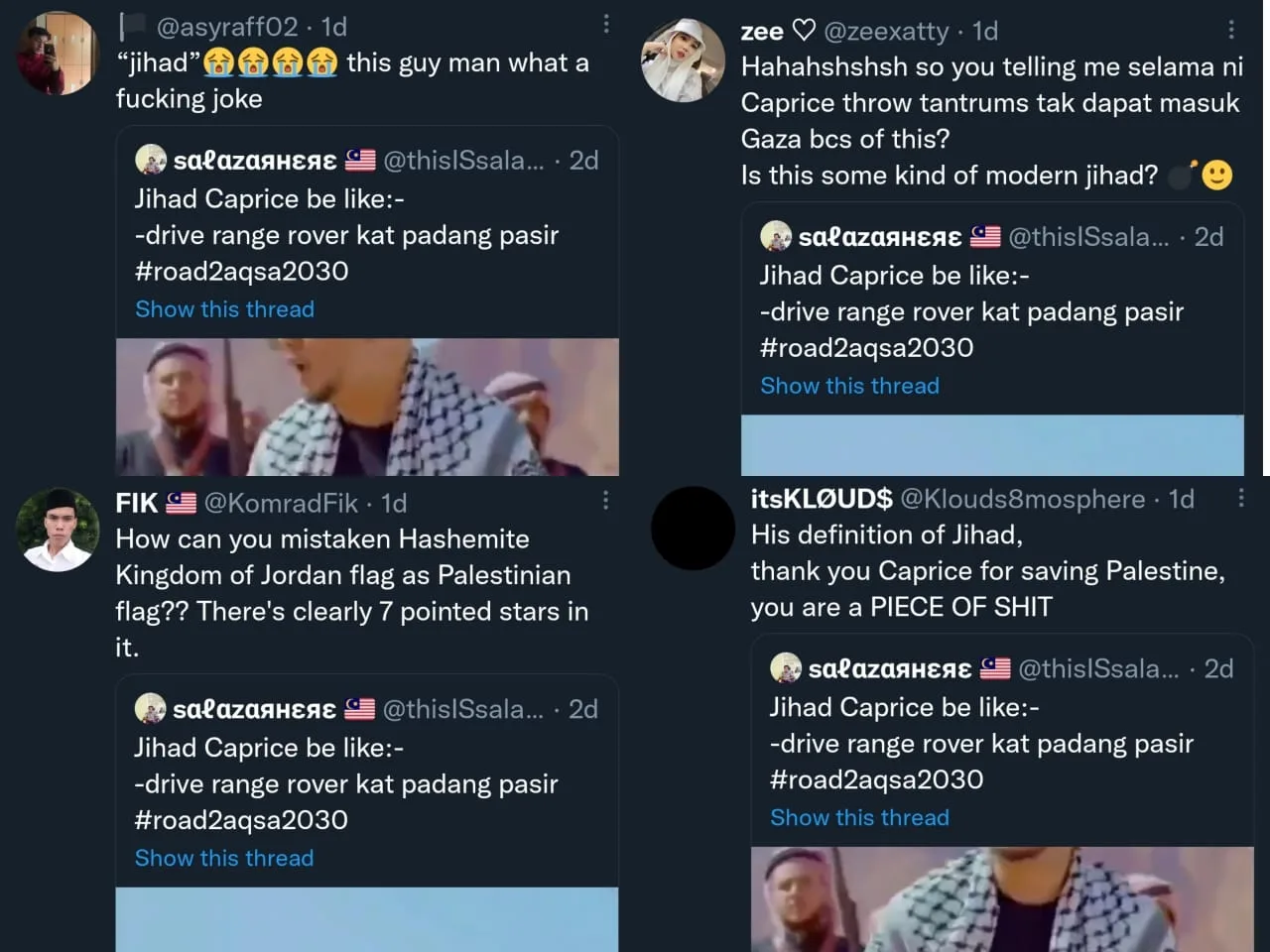1270x952 pixels.
Task: Open asyraff02's profile picture
Action: click(x=59, y=54)
